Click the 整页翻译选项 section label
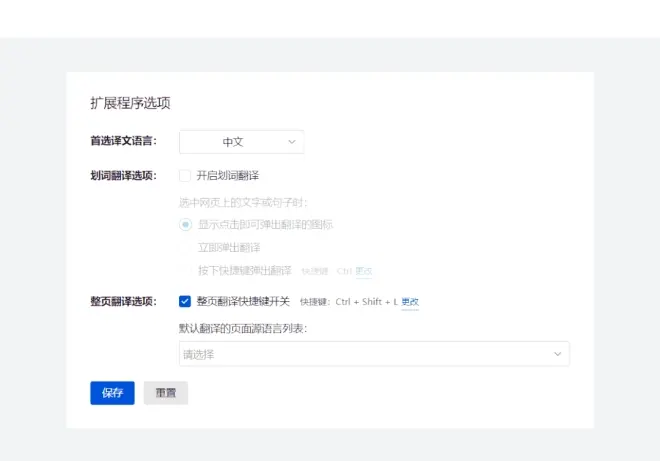Screen dimensions: 660x461 123,301
